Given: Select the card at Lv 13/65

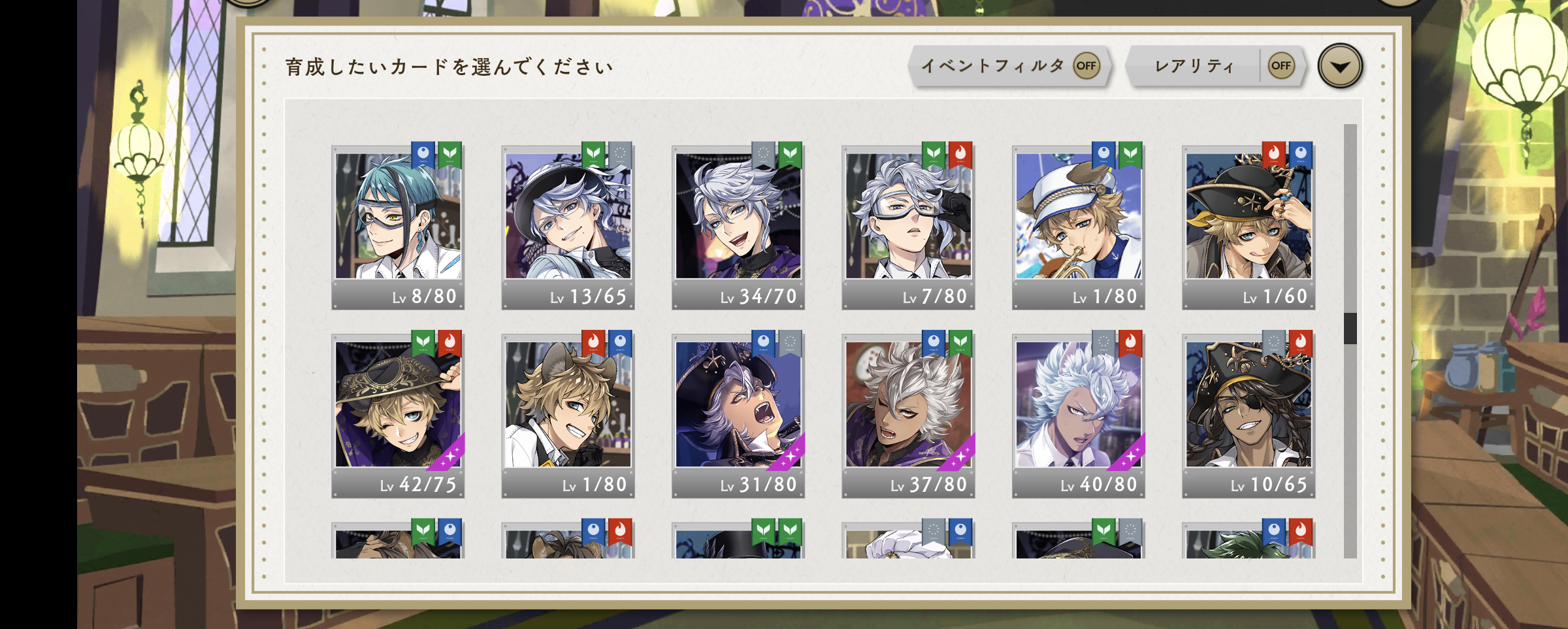Looking at the screenshot, I should pos(568,227).
